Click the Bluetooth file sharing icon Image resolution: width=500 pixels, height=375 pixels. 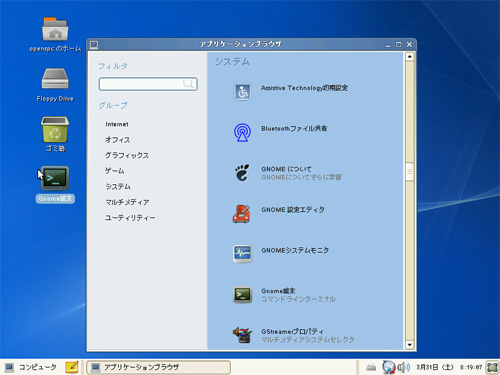click(242, 132)
